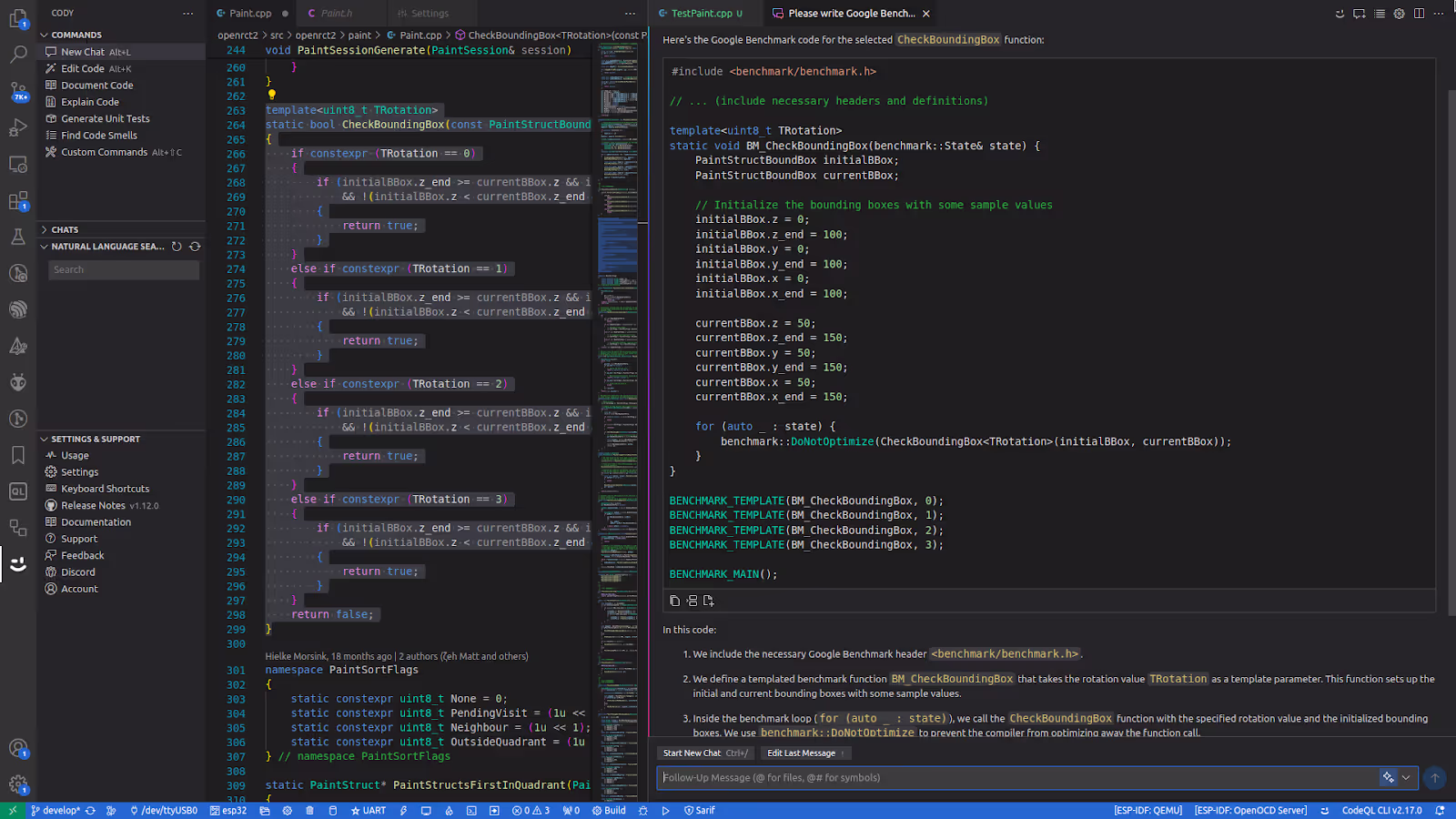Click the ESP-IDF flash icon in status bar
This screenshot has width=1456, height=819.
(x=403, y=810)
